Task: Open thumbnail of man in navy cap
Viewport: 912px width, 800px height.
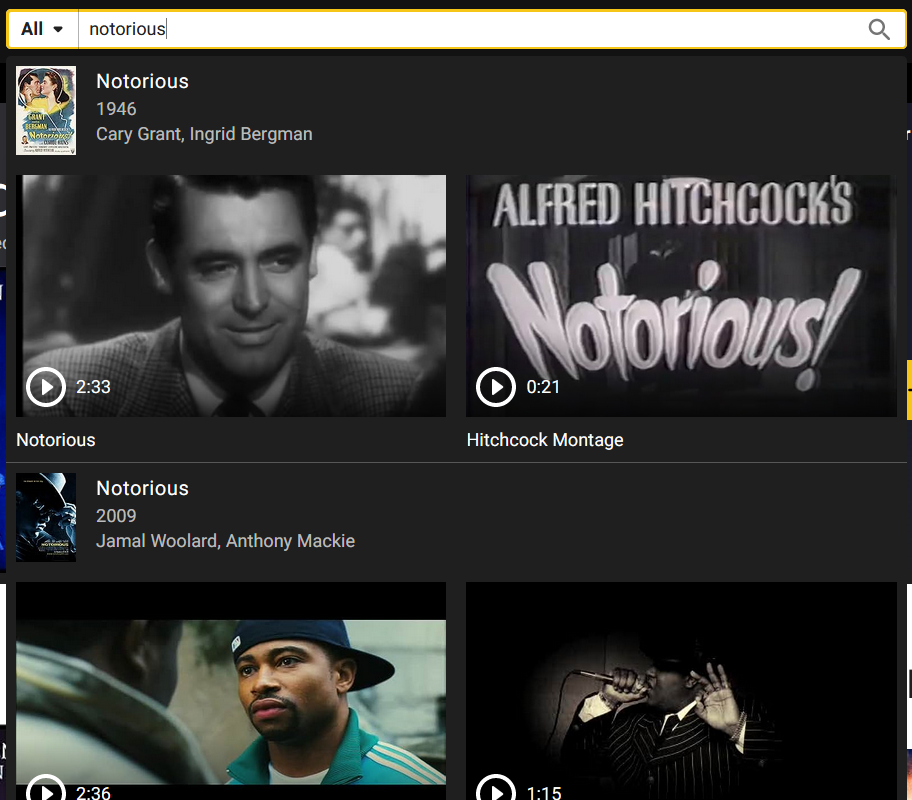Action: [x=231, y=690]
